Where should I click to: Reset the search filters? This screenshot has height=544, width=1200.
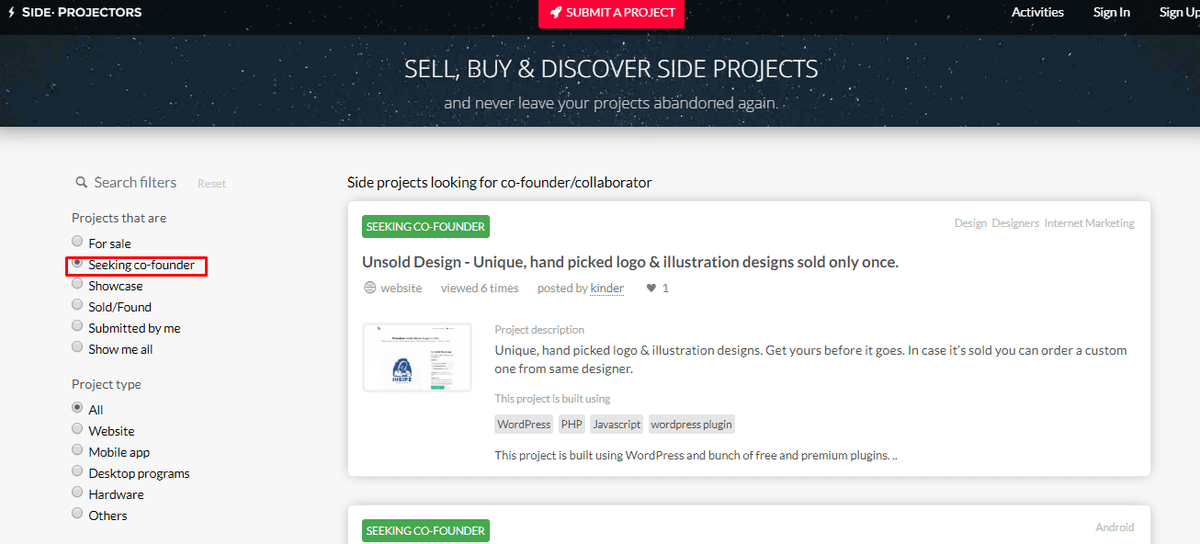211,184
